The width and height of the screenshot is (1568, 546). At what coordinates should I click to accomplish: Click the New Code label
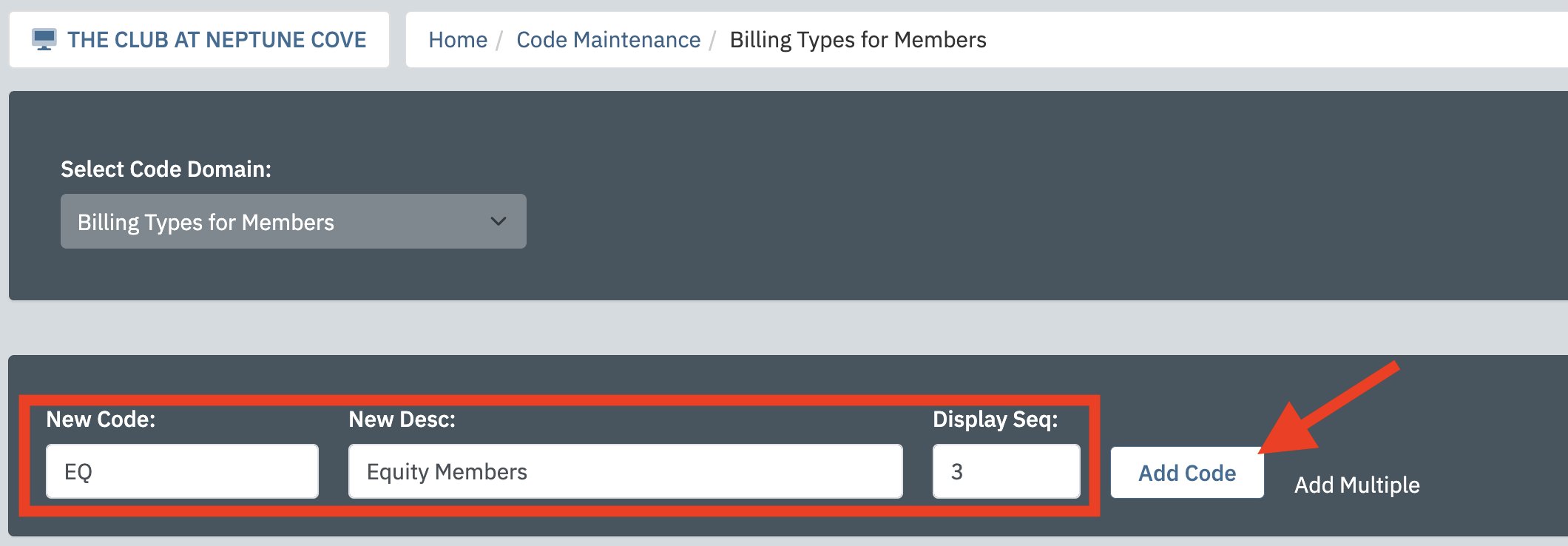tap(101, 419)
